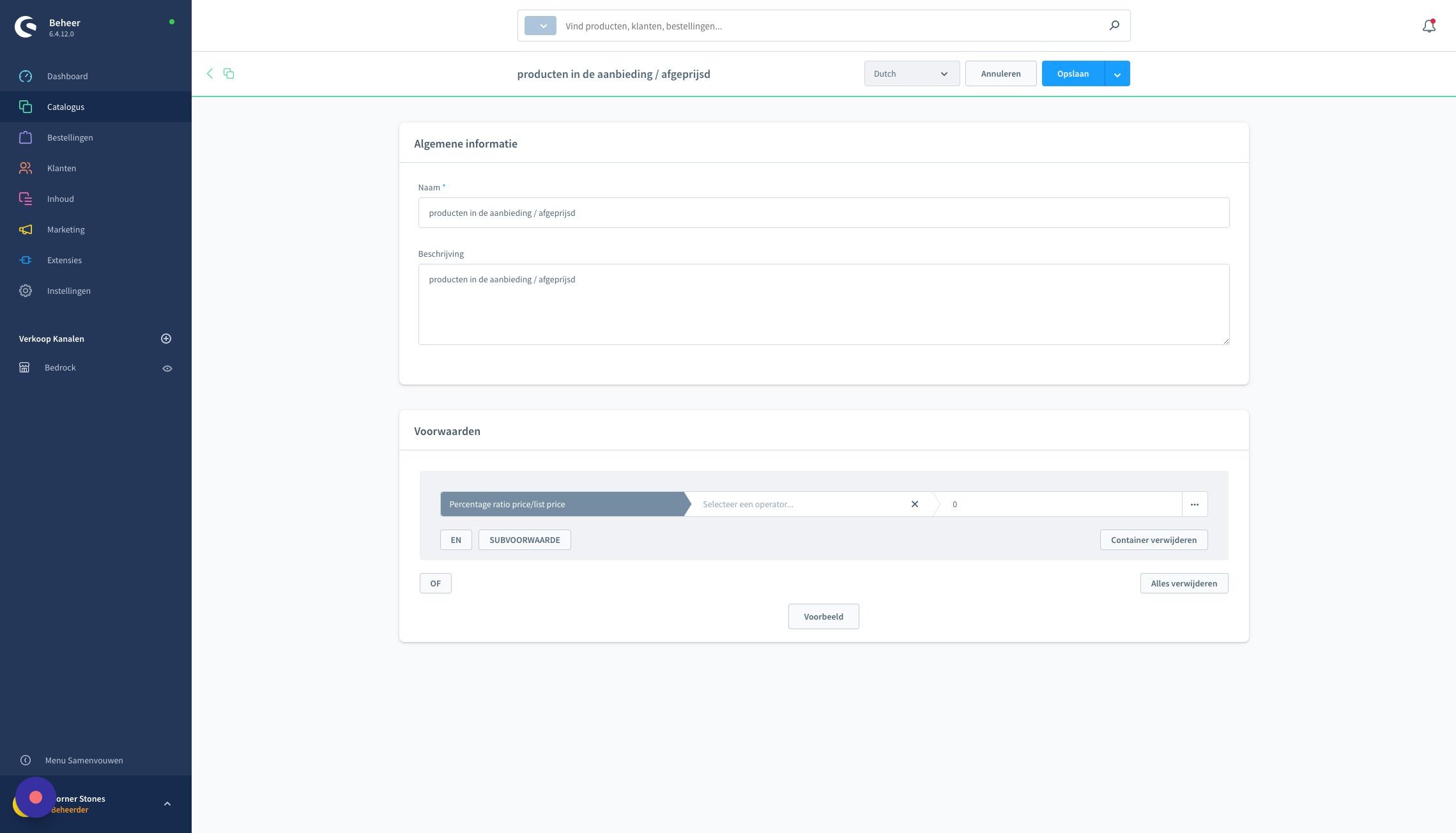
Task: Click the green online status dot
Action: point(172,22)
